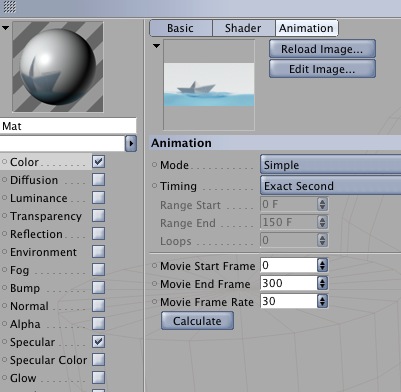Click the Range End stepper arrows
The image size is (401, 392).
322,222
